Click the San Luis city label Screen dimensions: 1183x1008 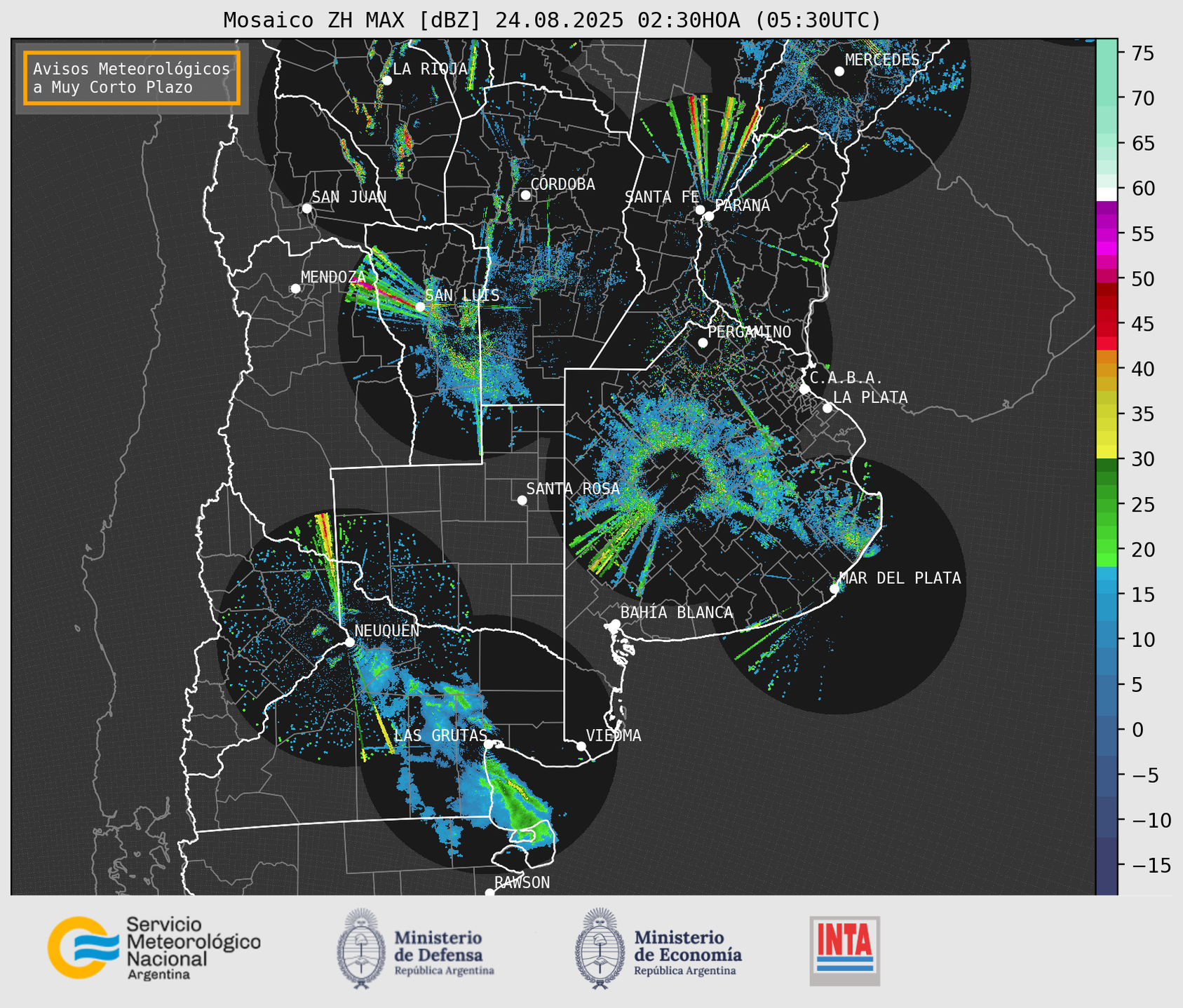point(462,296)
